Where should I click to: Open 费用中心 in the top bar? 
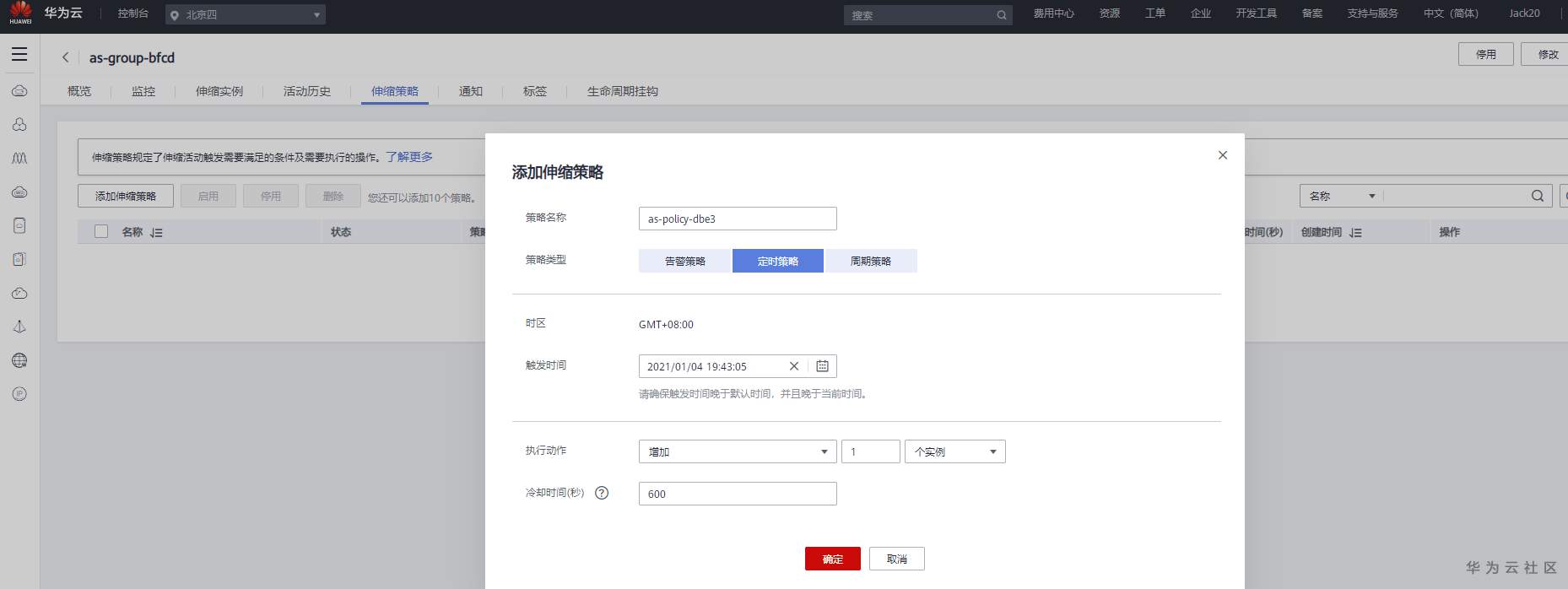pyautogui.click(x=1054, y=14)
